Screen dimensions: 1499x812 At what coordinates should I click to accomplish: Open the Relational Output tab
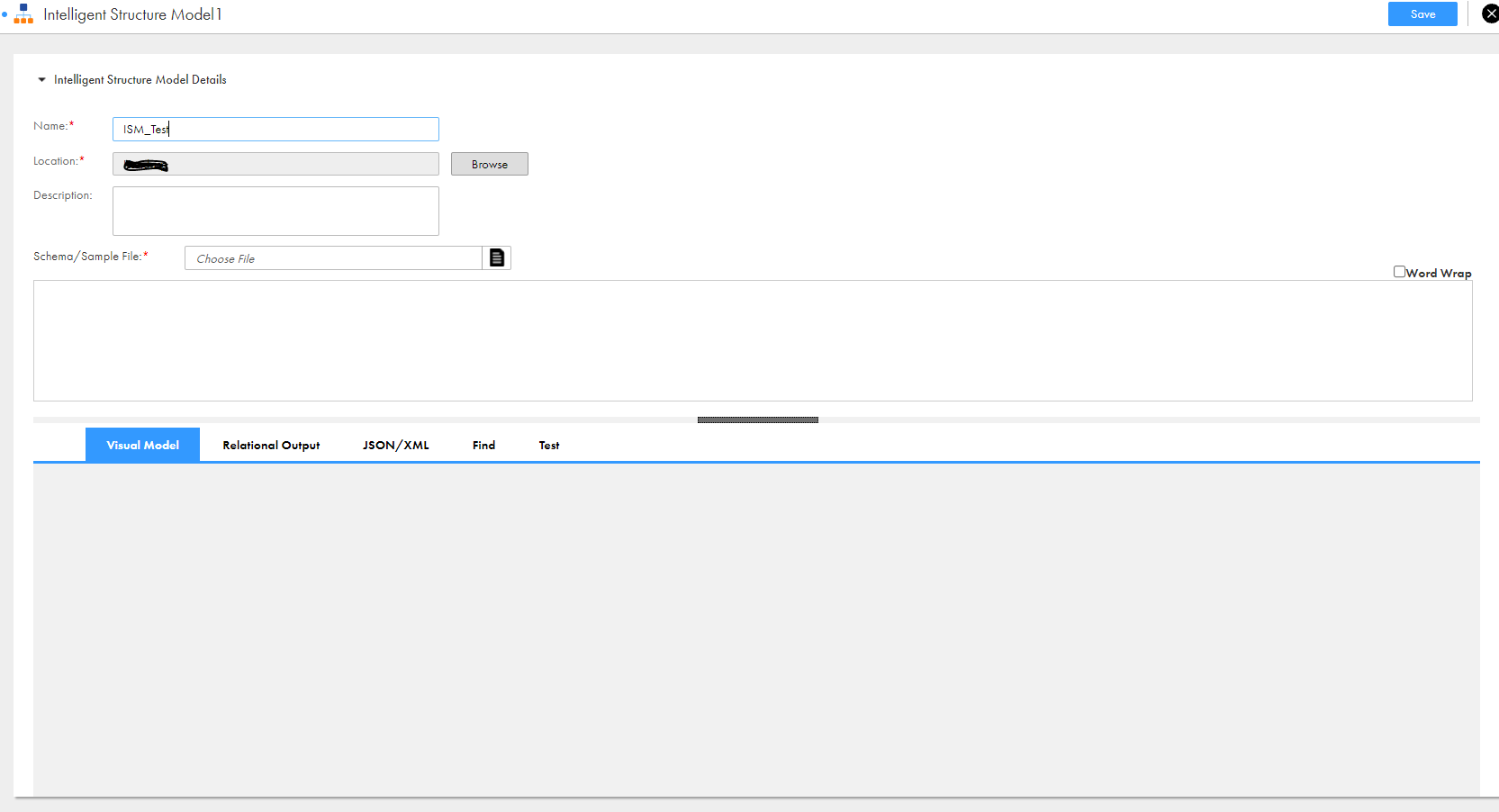click(271, 445)
